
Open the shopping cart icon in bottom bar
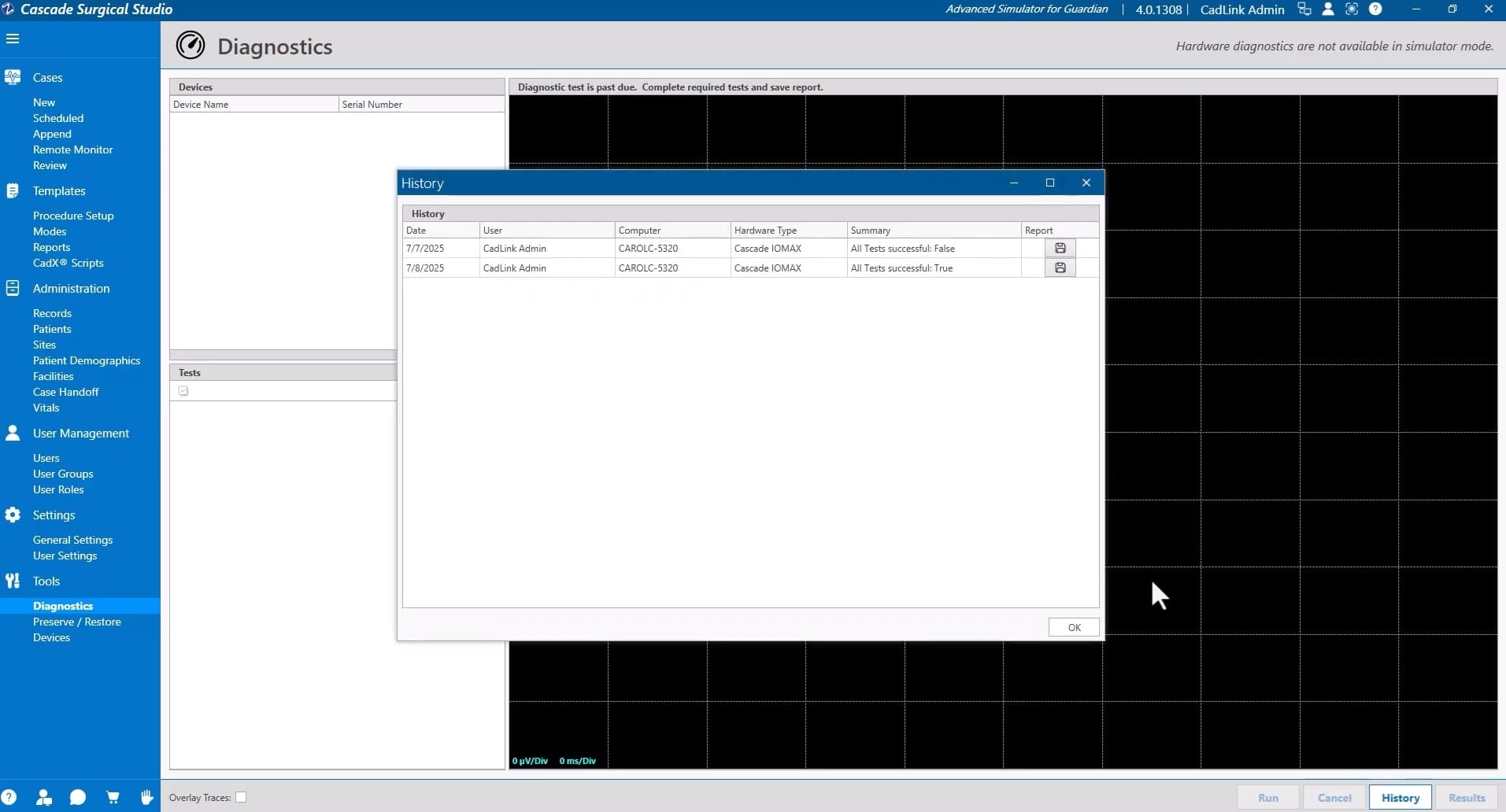pyautogui.click(x=113, y=797)
